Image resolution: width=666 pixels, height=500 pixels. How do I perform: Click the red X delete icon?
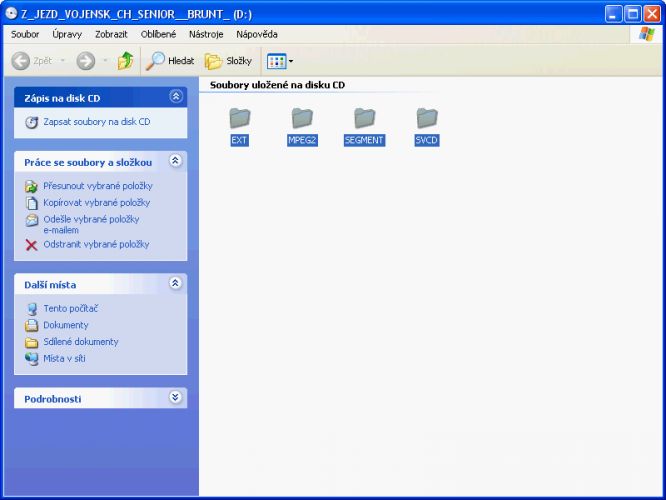[x=31, y=245]
